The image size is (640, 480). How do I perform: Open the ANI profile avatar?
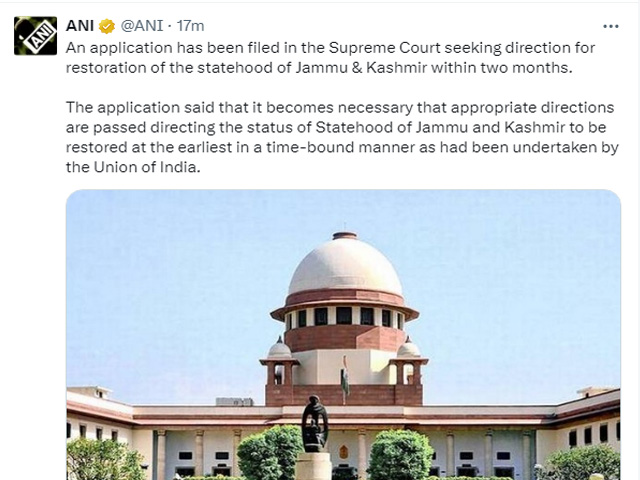pos(36,36)
